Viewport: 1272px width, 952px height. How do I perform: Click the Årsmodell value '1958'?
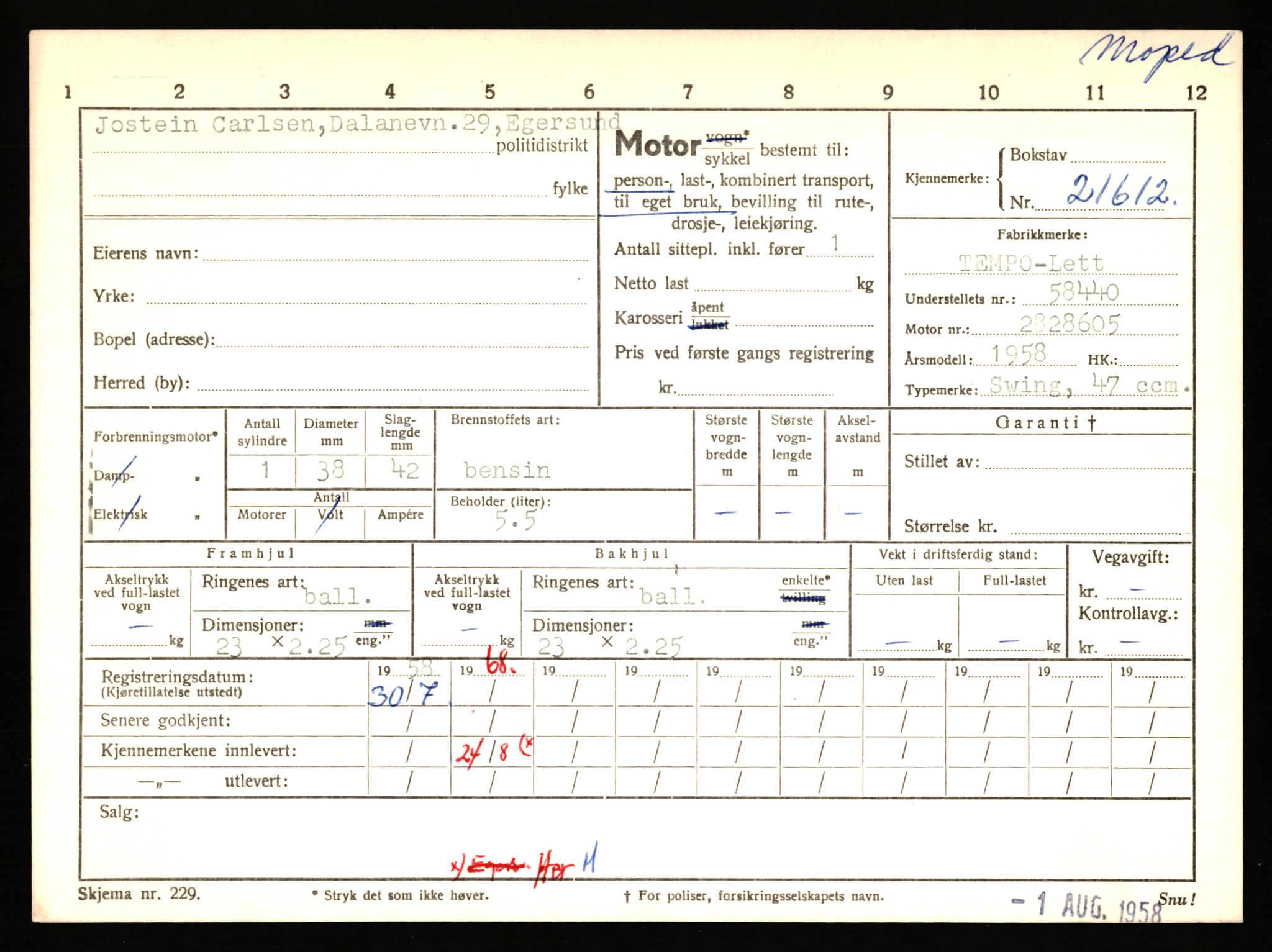(x=1018, y=354)
